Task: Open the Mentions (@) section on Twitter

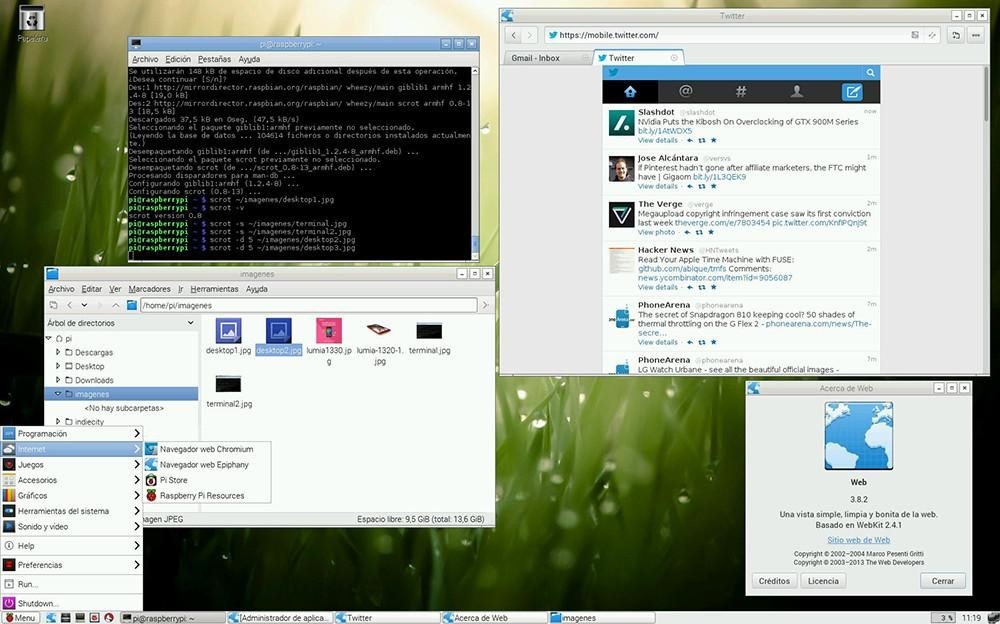Action: click(685, 91)
